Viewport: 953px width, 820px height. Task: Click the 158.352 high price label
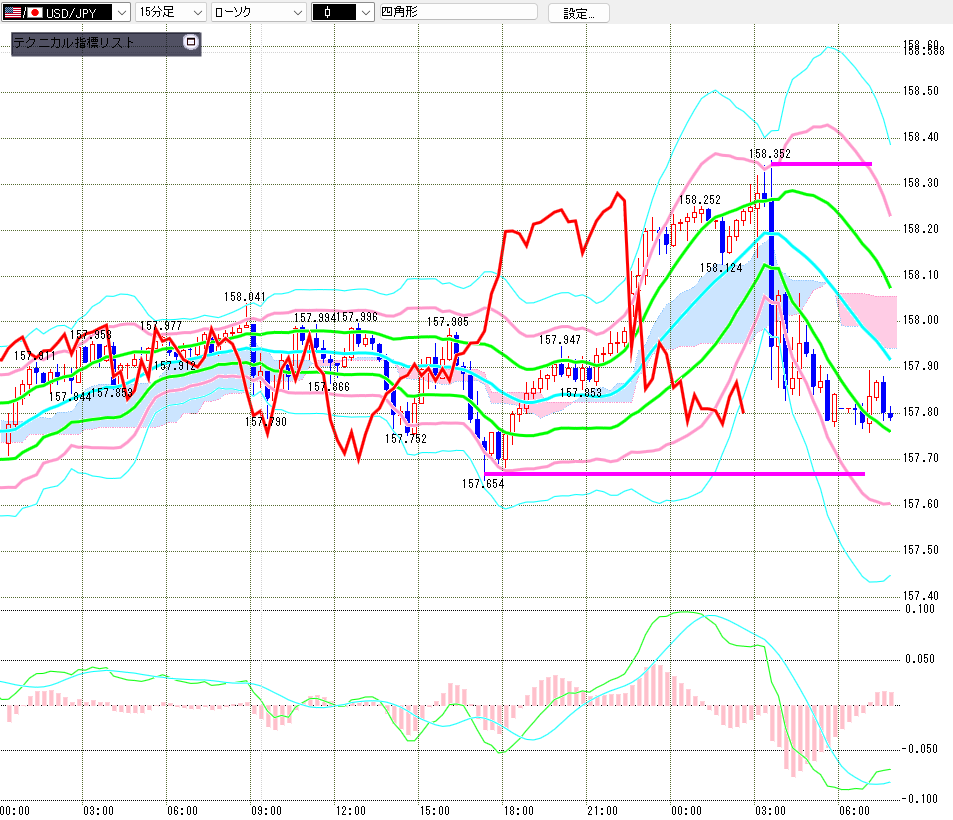(769, 154)
